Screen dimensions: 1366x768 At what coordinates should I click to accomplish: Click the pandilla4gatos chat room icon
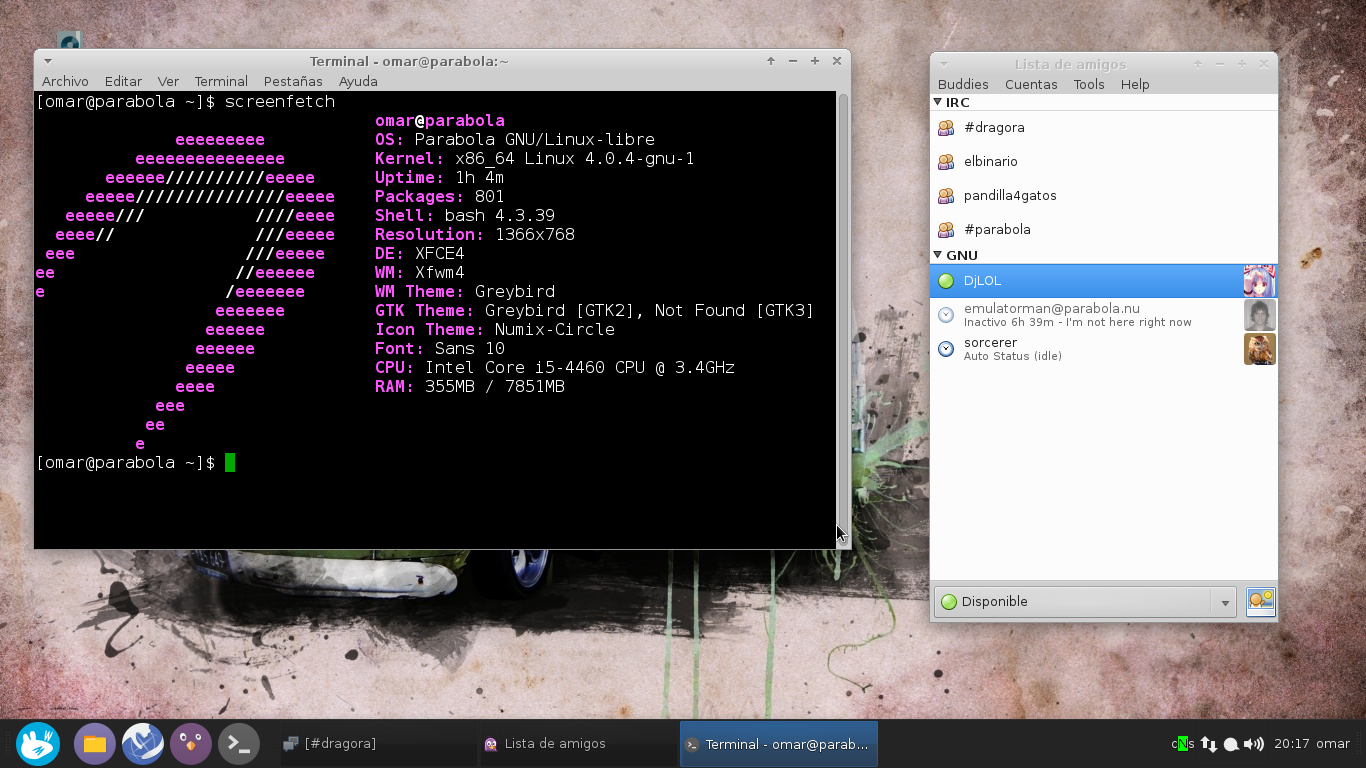click(x=946, y=195)
